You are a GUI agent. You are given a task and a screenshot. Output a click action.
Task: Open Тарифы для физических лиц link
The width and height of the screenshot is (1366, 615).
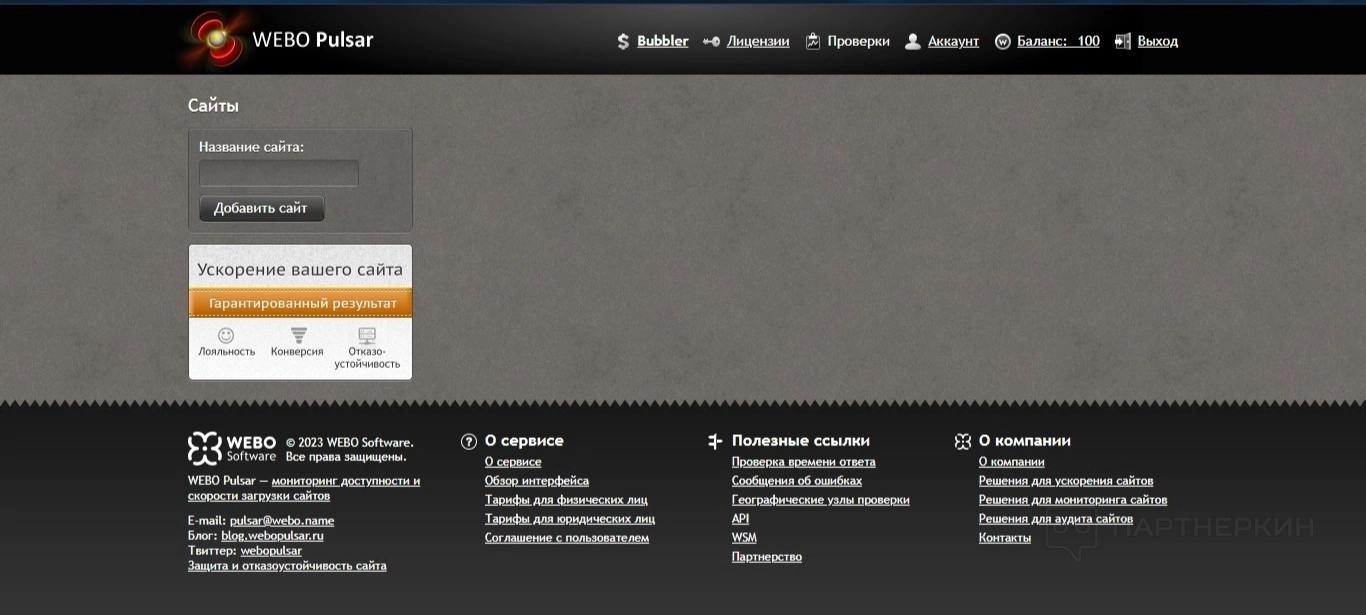pyautogui.click(x=566, y=500)
